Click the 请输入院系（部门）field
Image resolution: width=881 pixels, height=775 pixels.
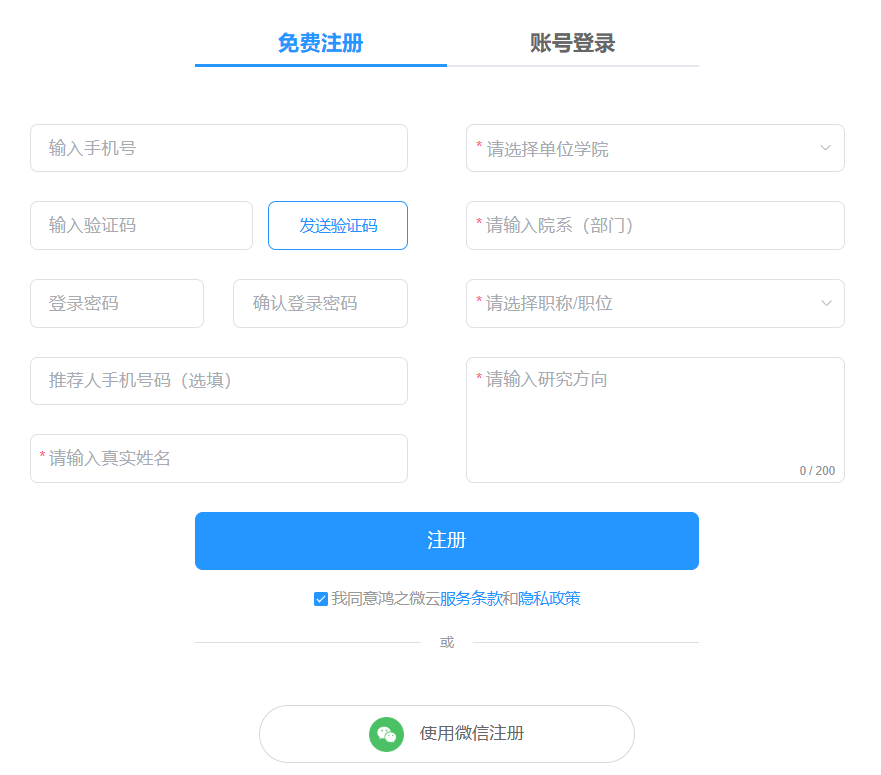point(655,226)
